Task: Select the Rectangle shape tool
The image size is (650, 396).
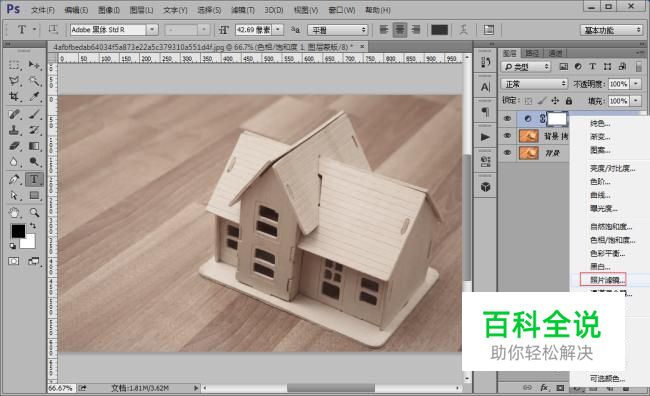Action: click(34, 195)
